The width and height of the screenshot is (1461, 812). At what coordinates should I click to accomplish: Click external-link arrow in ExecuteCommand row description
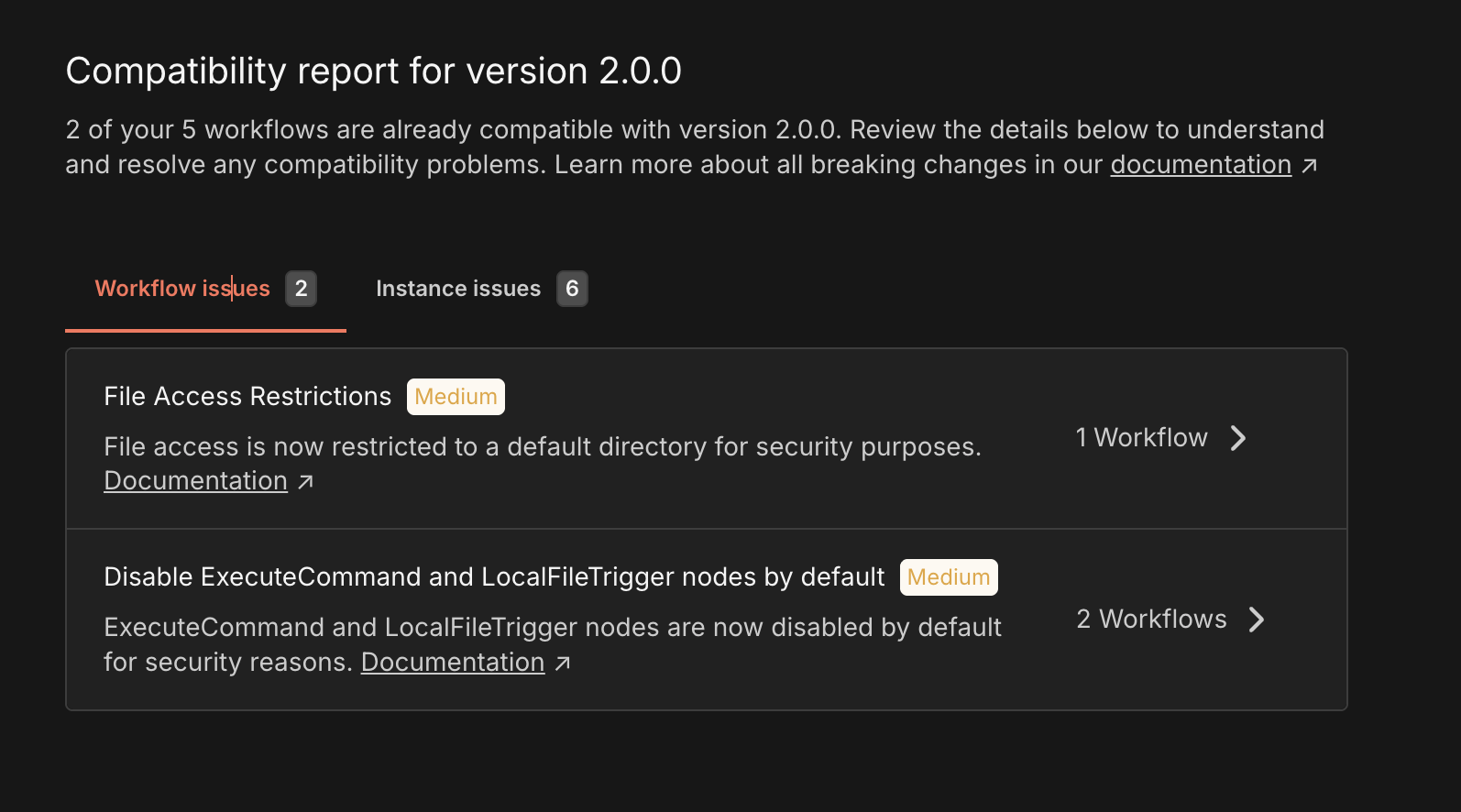pos(563,664)
